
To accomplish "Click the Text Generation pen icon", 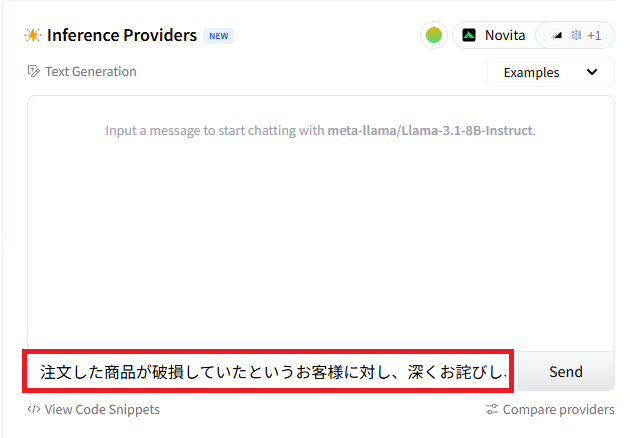I will pyautogui.click(x=34, y=71).
